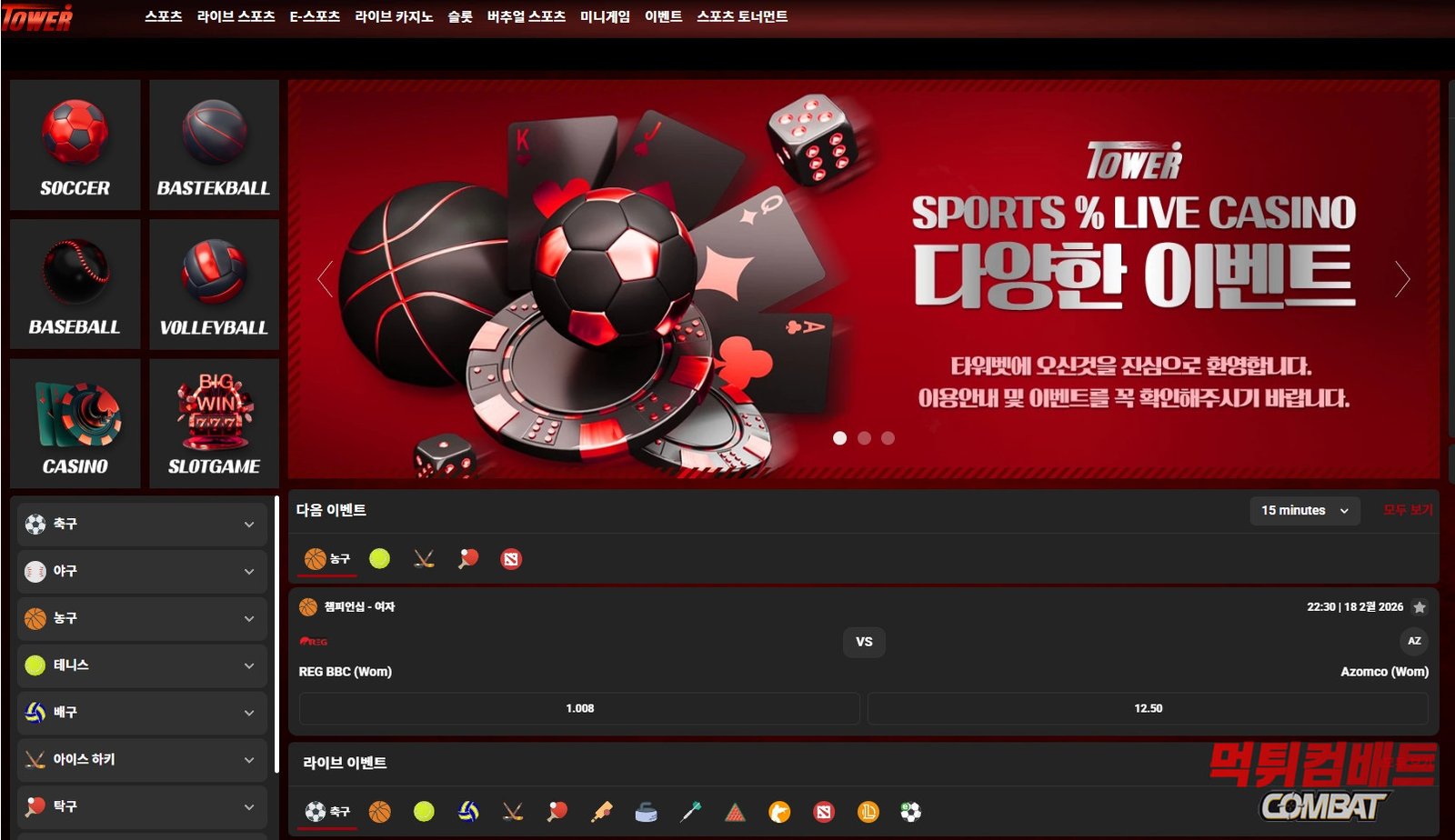The width and height of the screenshot is (1455, 840).
Task: Click the curling icon in live events
Action: 646,812
